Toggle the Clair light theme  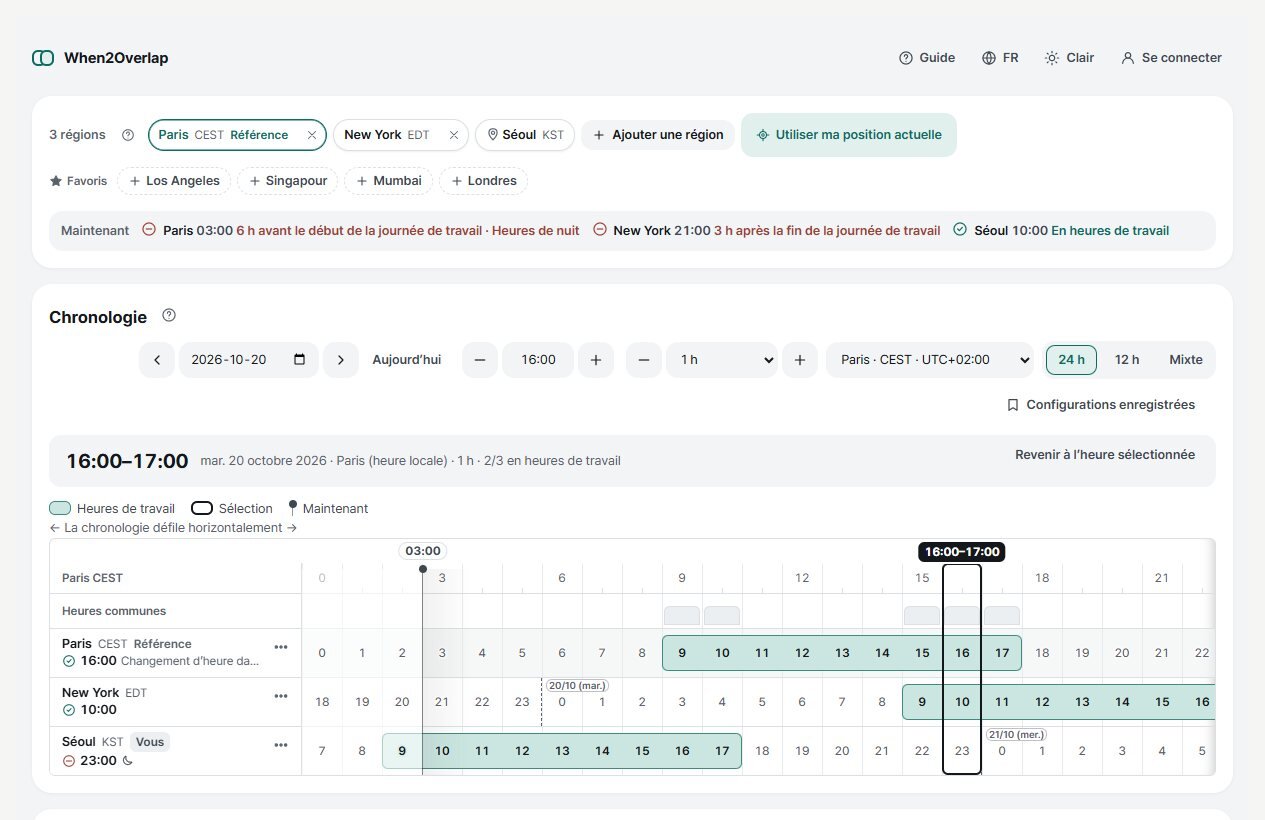pyautogui.click(x=1069, y=58)
